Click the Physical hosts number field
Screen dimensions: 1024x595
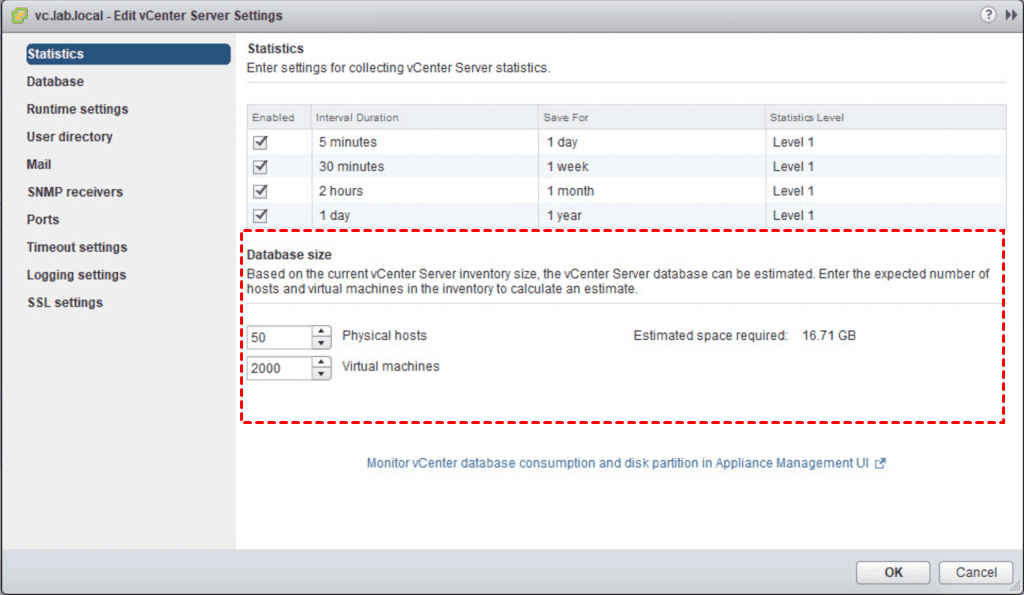280,337
